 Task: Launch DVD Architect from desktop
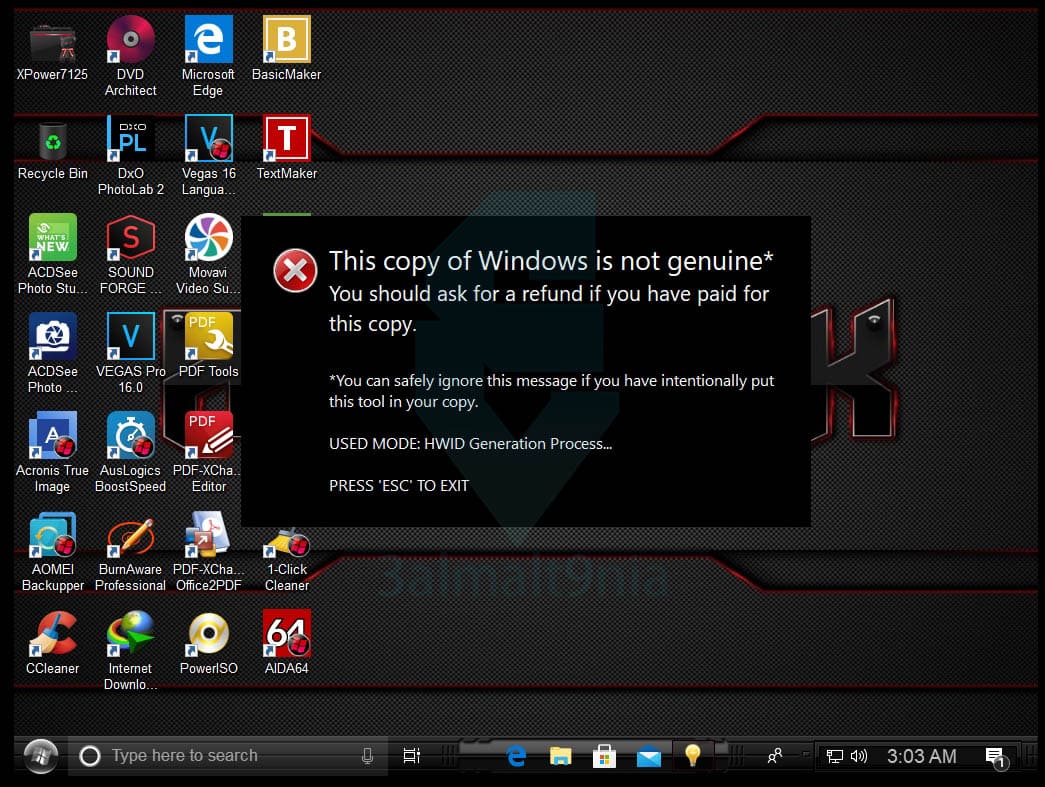tap(131, 40)
